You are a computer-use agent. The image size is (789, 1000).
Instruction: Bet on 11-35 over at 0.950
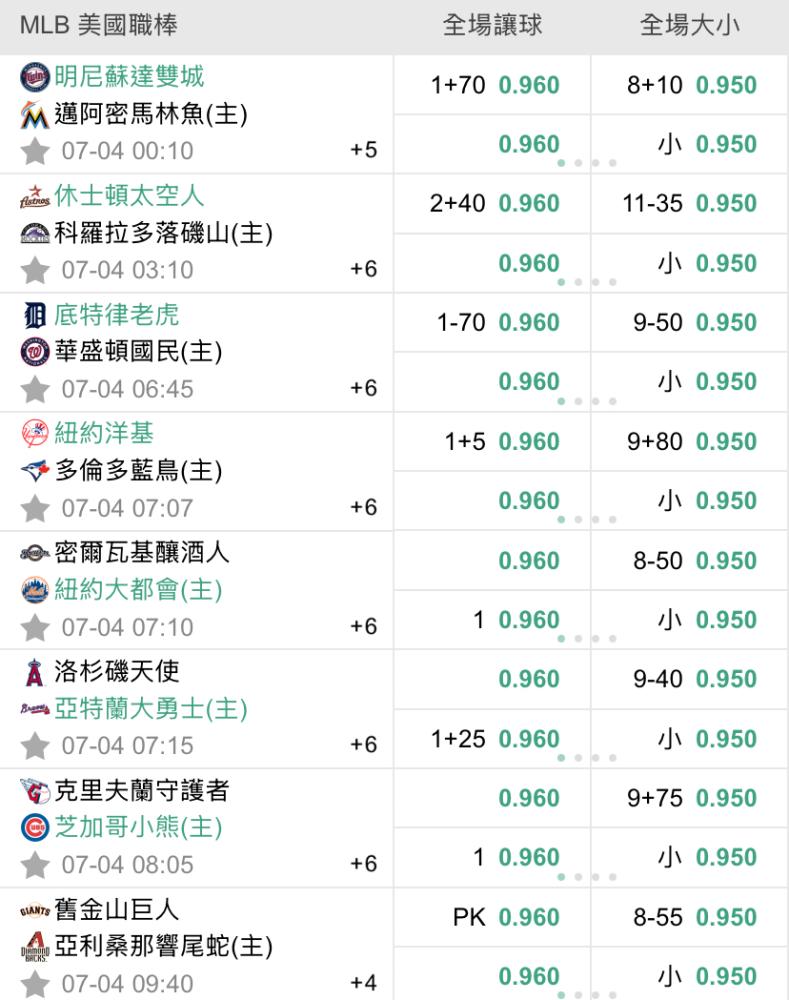click(x=689, y=203)
